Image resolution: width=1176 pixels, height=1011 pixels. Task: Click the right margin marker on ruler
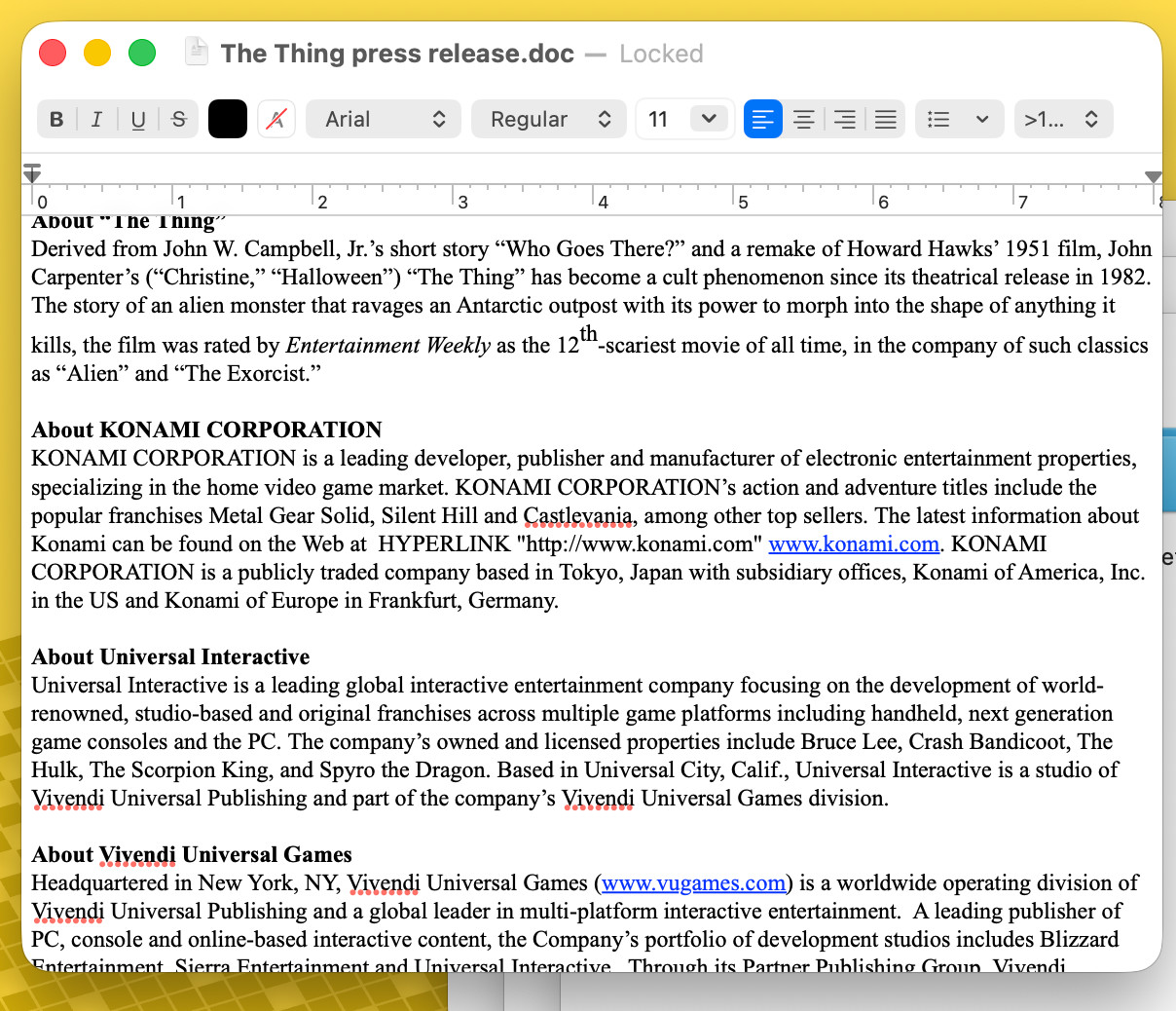[x=1154, y=177]
